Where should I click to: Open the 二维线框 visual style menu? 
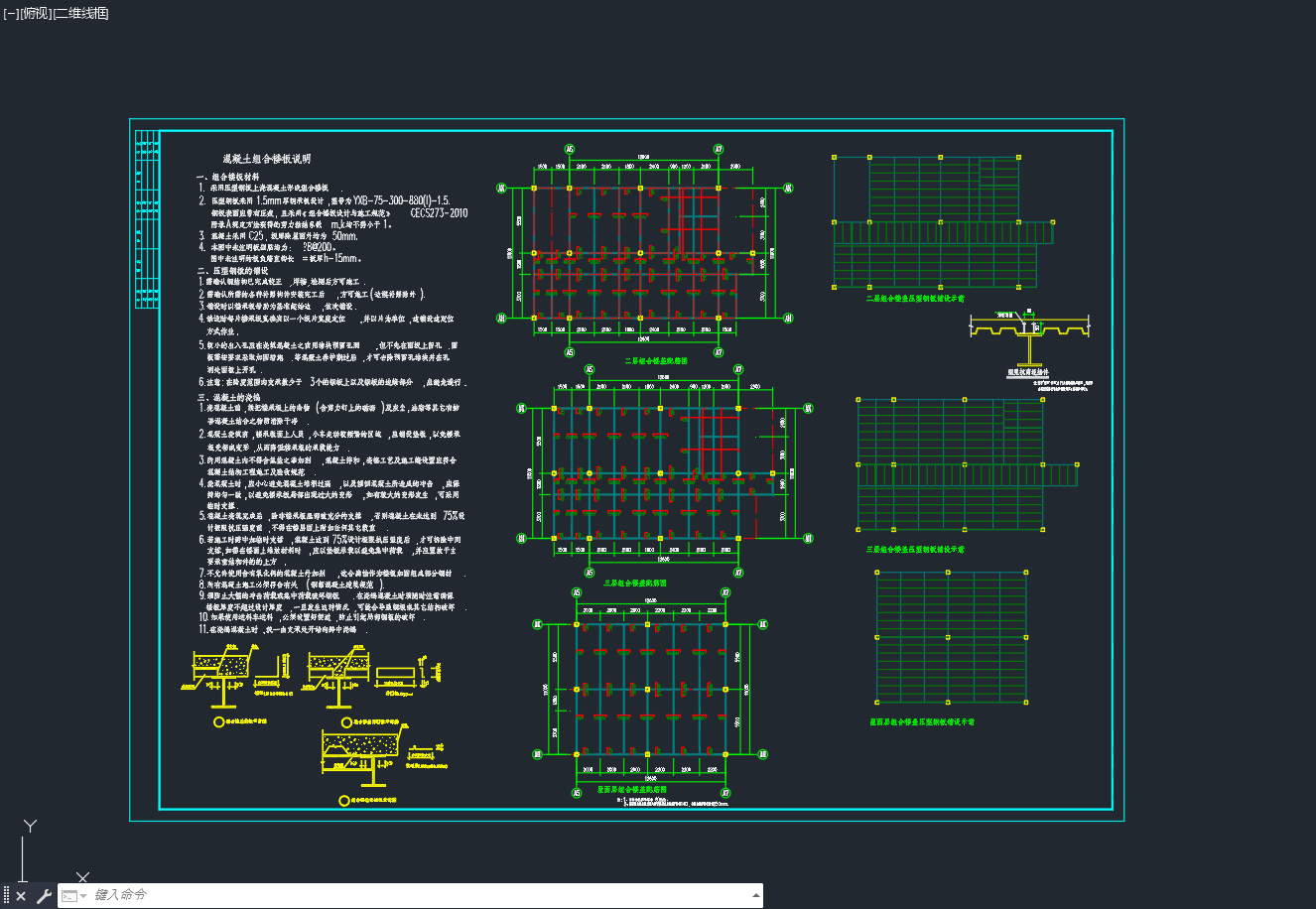[80, 13]
